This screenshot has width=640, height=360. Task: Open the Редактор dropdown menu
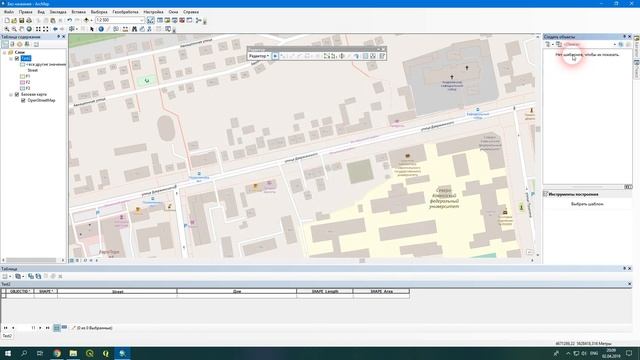point(259,56)
